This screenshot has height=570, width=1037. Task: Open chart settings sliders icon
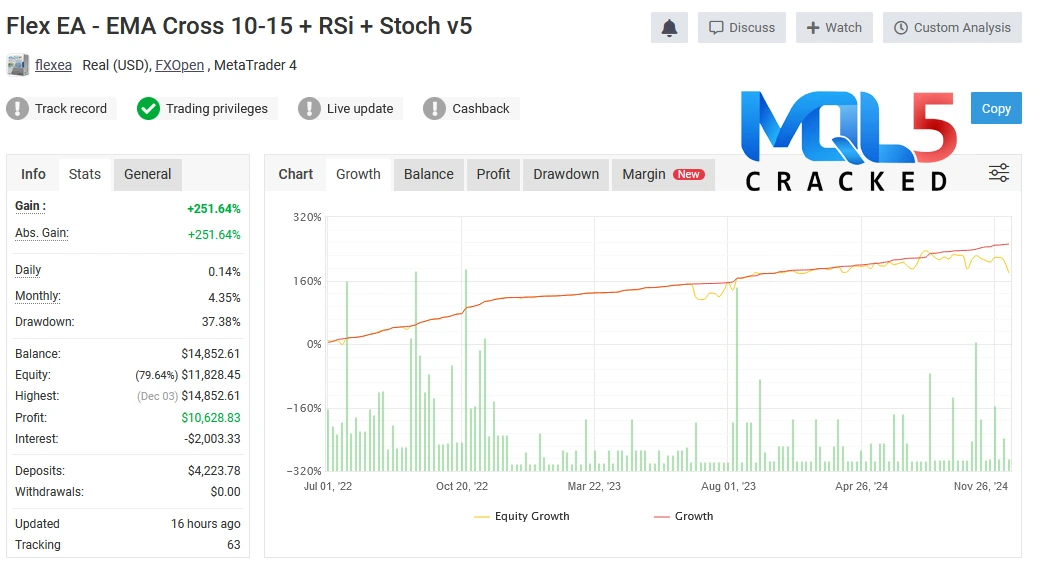tap(999, 173)
